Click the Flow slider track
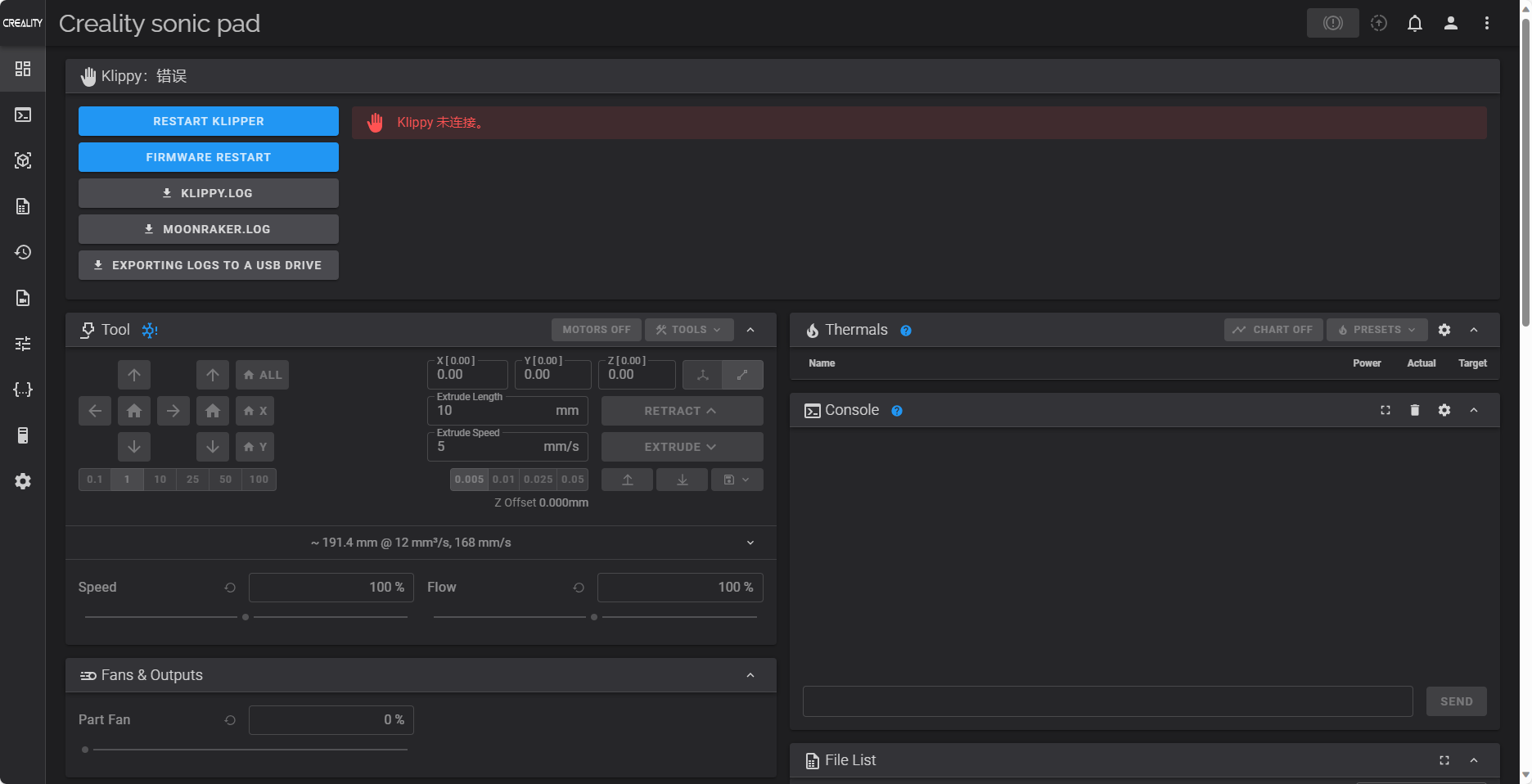 point(595,617)
